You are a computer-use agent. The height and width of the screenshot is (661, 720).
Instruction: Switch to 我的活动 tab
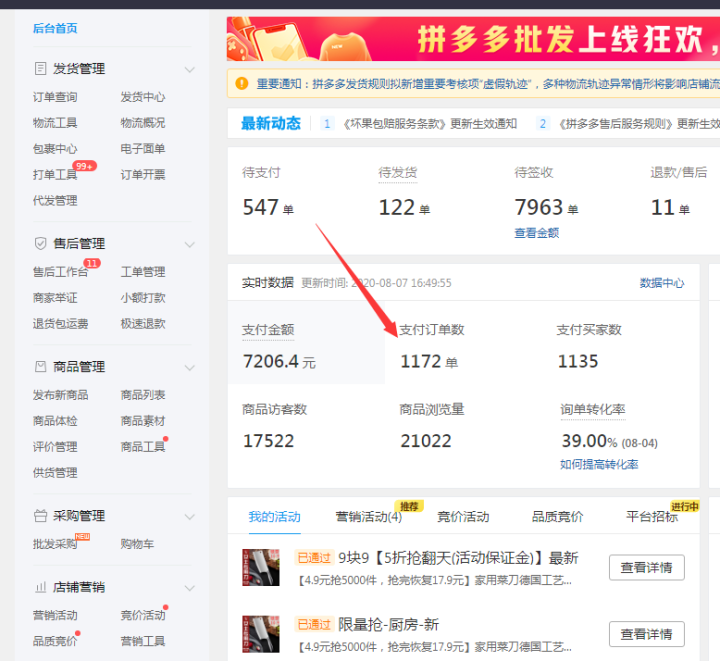click(275, 517)
